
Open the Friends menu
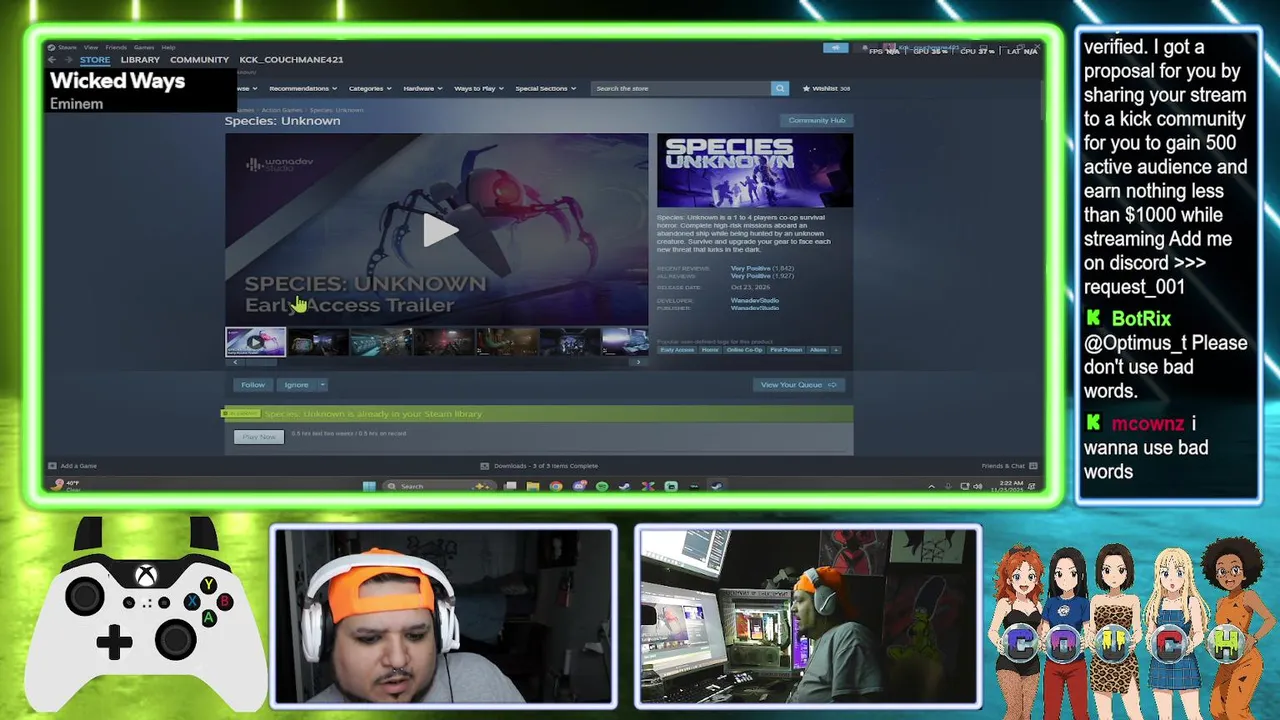pos(116,47)
